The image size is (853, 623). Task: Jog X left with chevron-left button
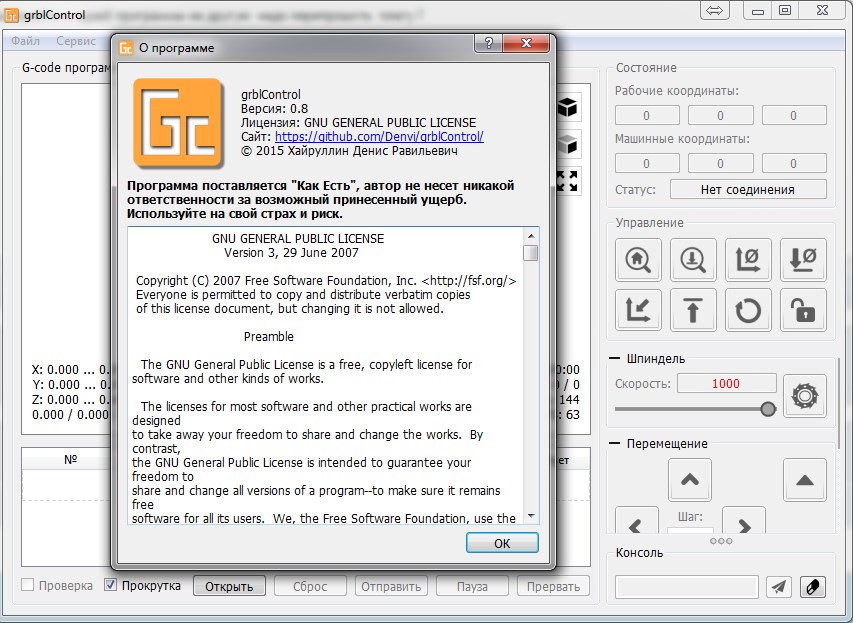[636, 521]
